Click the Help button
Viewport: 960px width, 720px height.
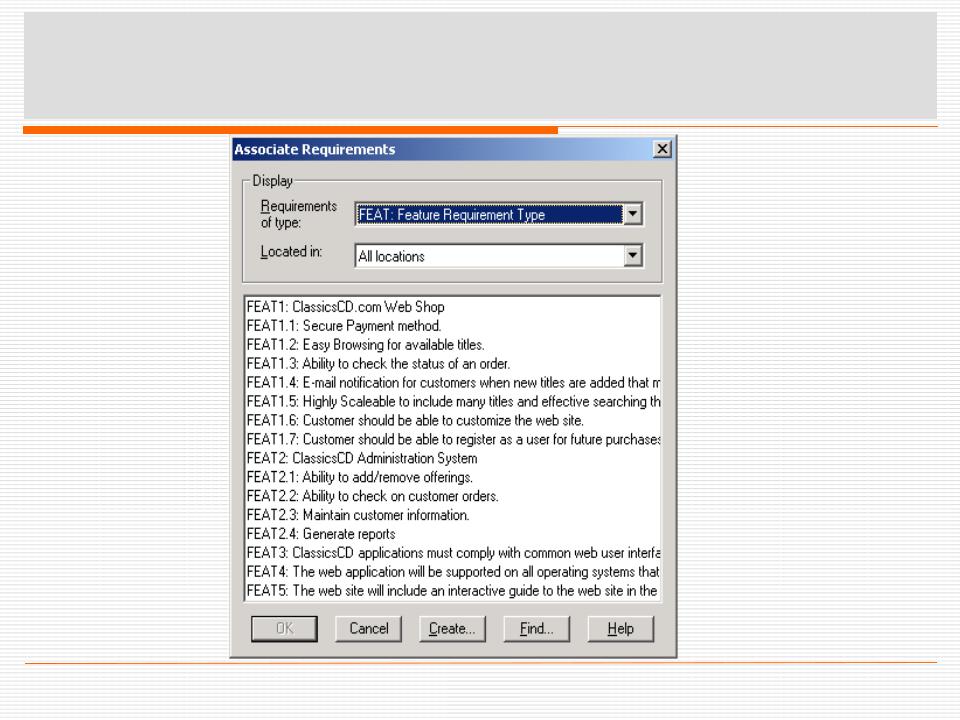pyautogui.click(x=620, y=628)
